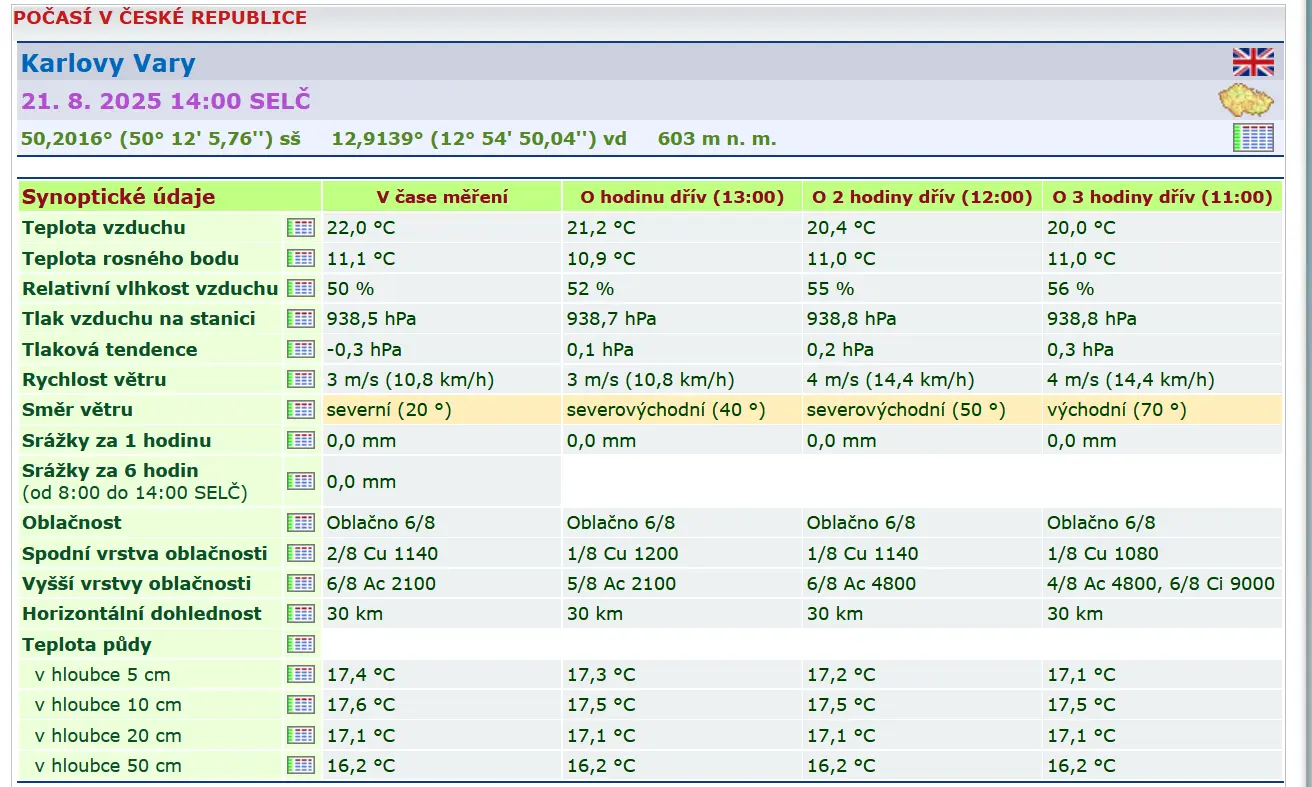Open the Czech Republic map icon
Viewport: 1312px width, 787px height.
tap(1245, 101)
